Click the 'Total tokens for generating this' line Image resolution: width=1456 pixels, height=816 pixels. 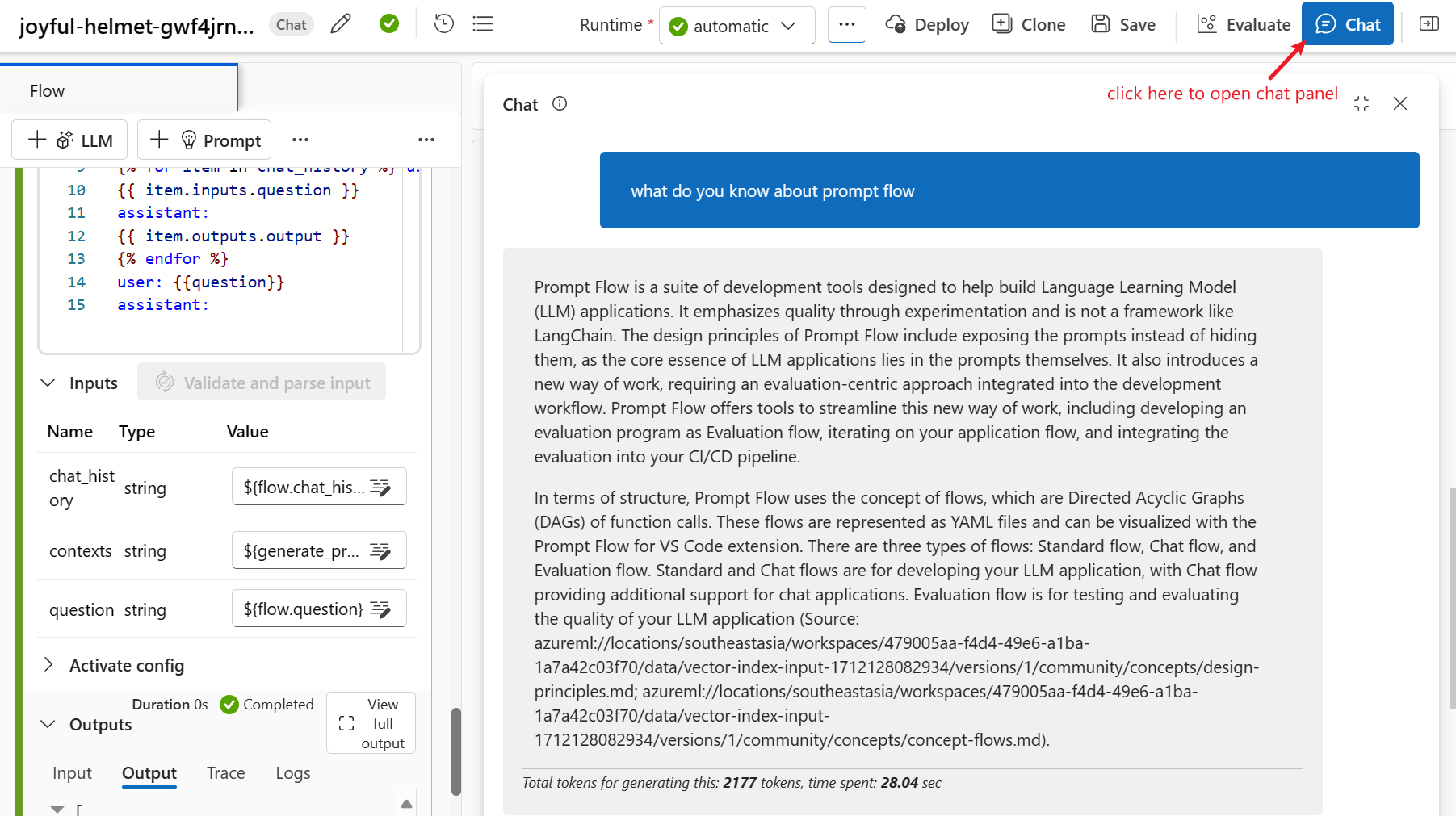[732, 783]
